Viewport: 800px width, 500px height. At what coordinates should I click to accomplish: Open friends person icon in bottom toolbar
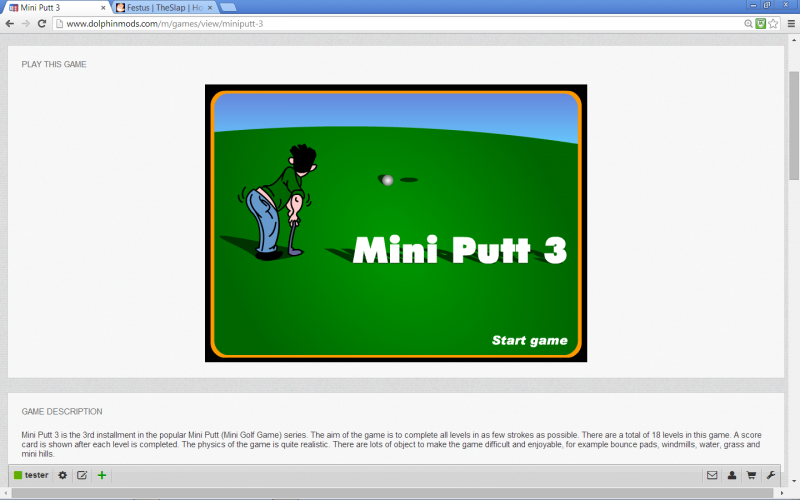pos(732,475)
